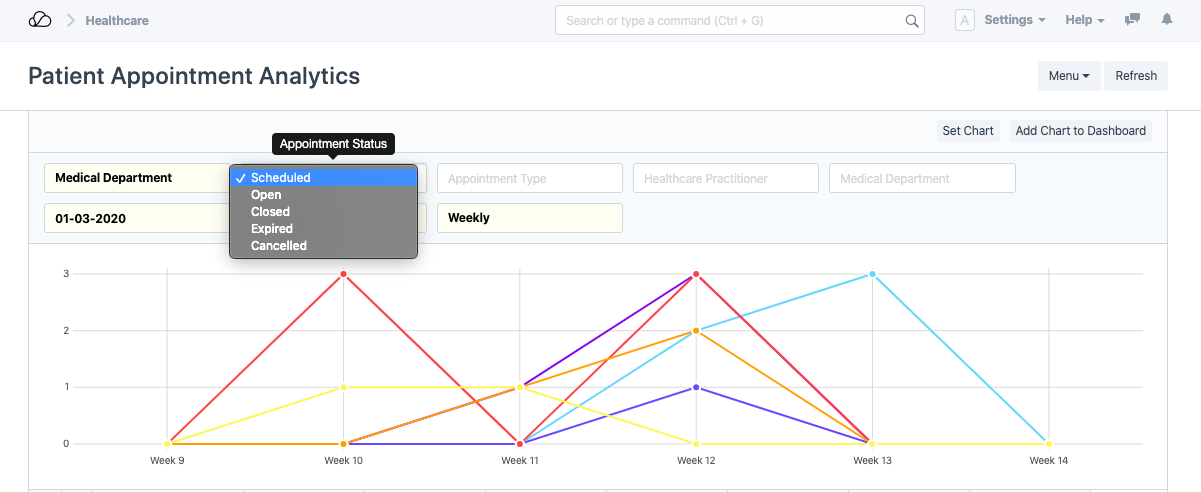Click the user avatar icon

[965, 20]
